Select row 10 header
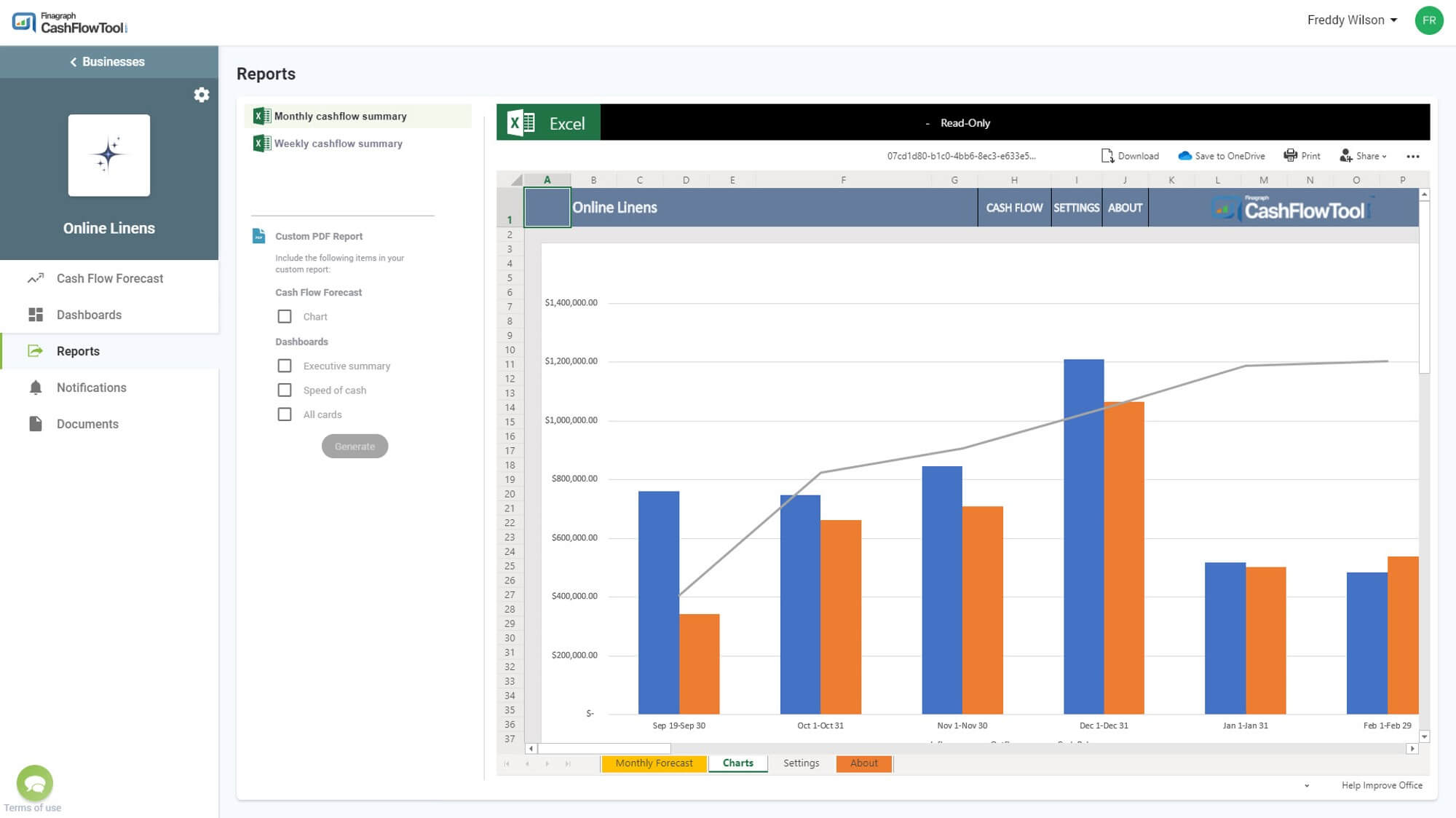1456x818 pixels. point(510,350)
